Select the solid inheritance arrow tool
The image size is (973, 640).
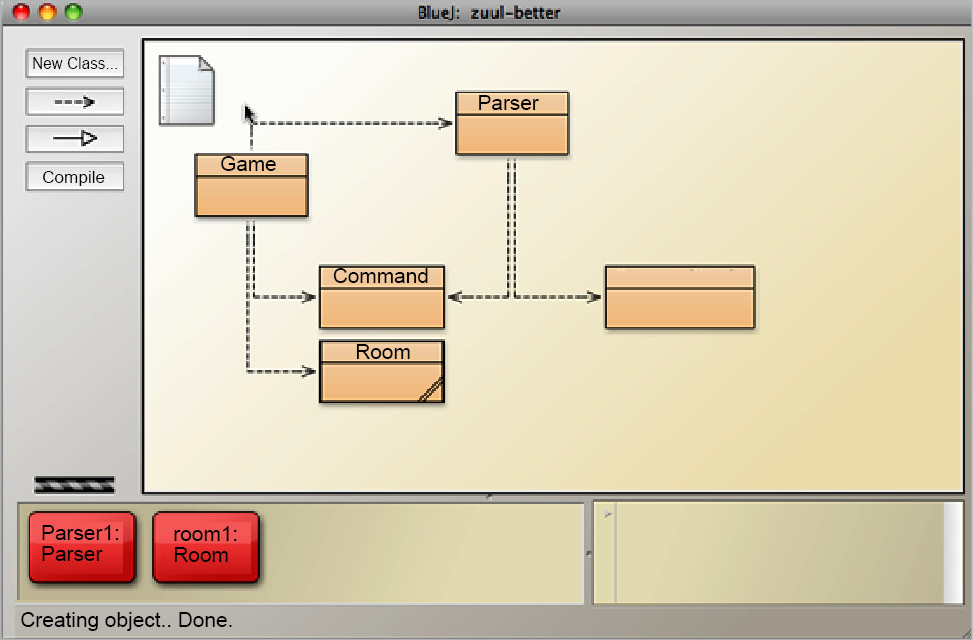(x=74, y=139)
